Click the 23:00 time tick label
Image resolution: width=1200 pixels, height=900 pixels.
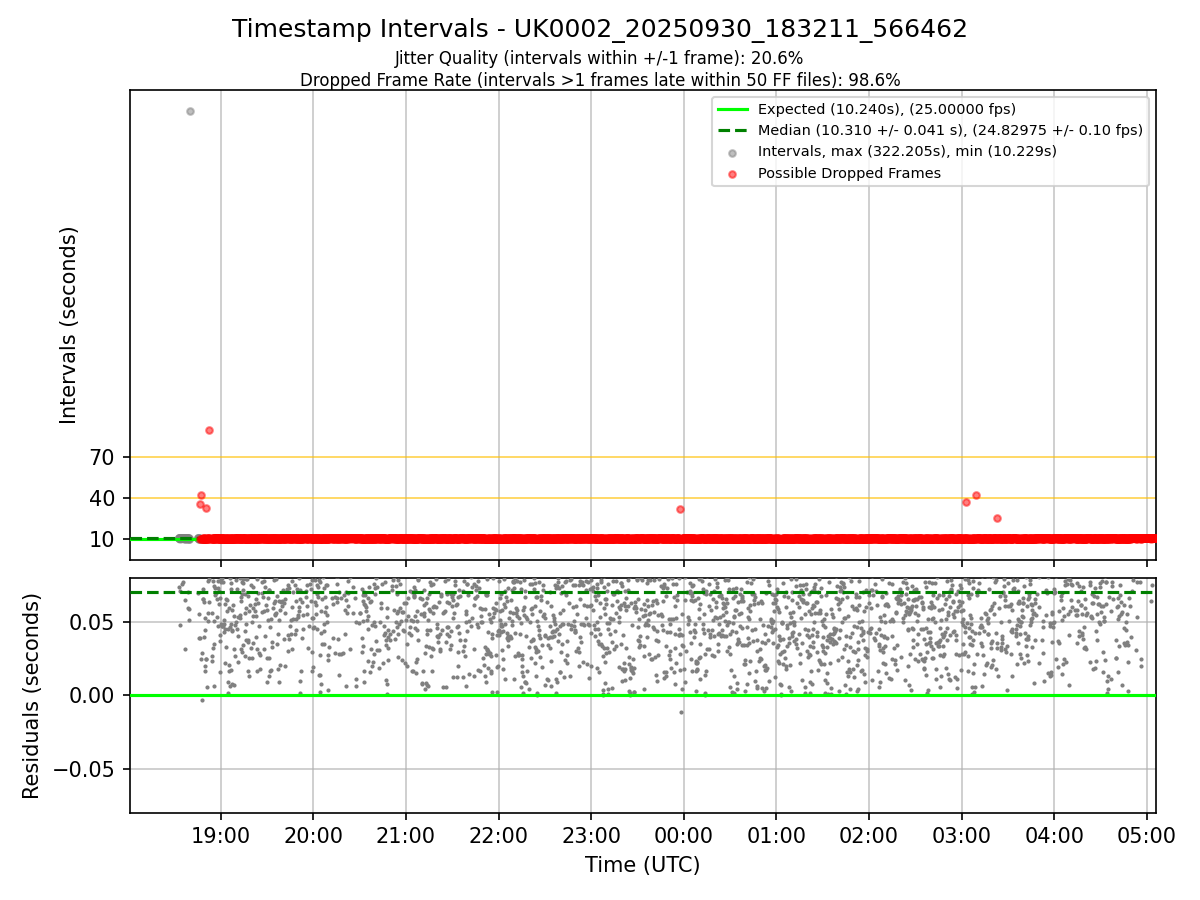pos(591,834)
